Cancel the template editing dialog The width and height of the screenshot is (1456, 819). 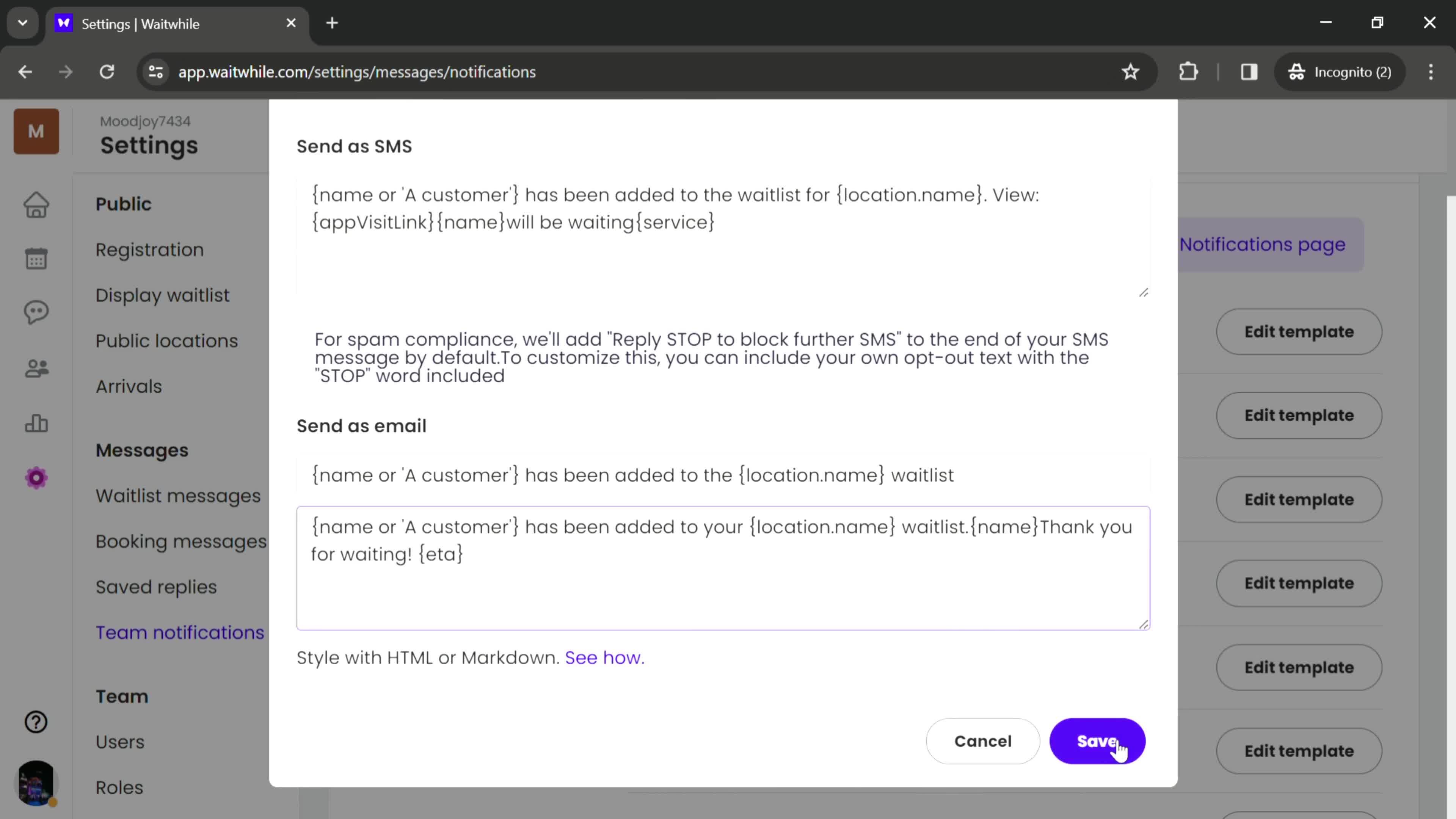click(x=982, y=741)
